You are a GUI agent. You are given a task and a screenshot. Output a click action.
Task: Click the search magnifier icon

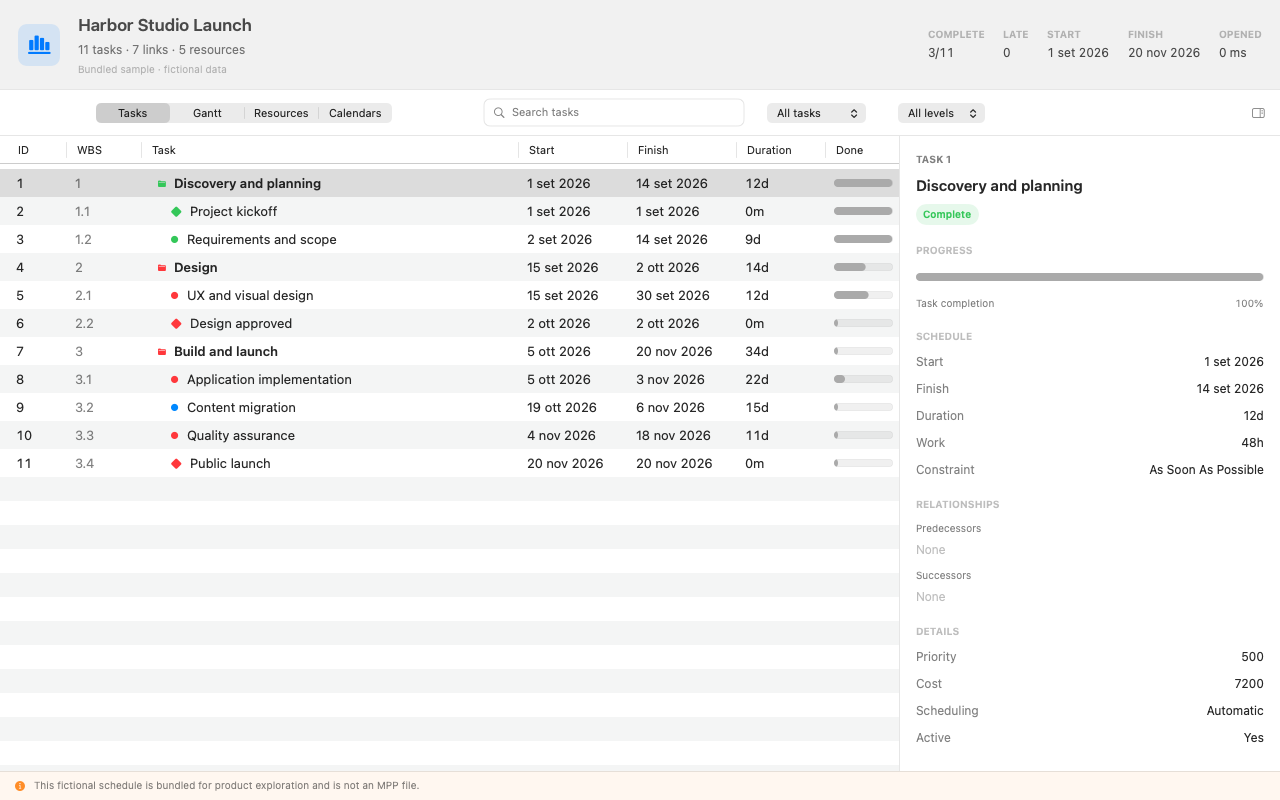pos(500,113)
